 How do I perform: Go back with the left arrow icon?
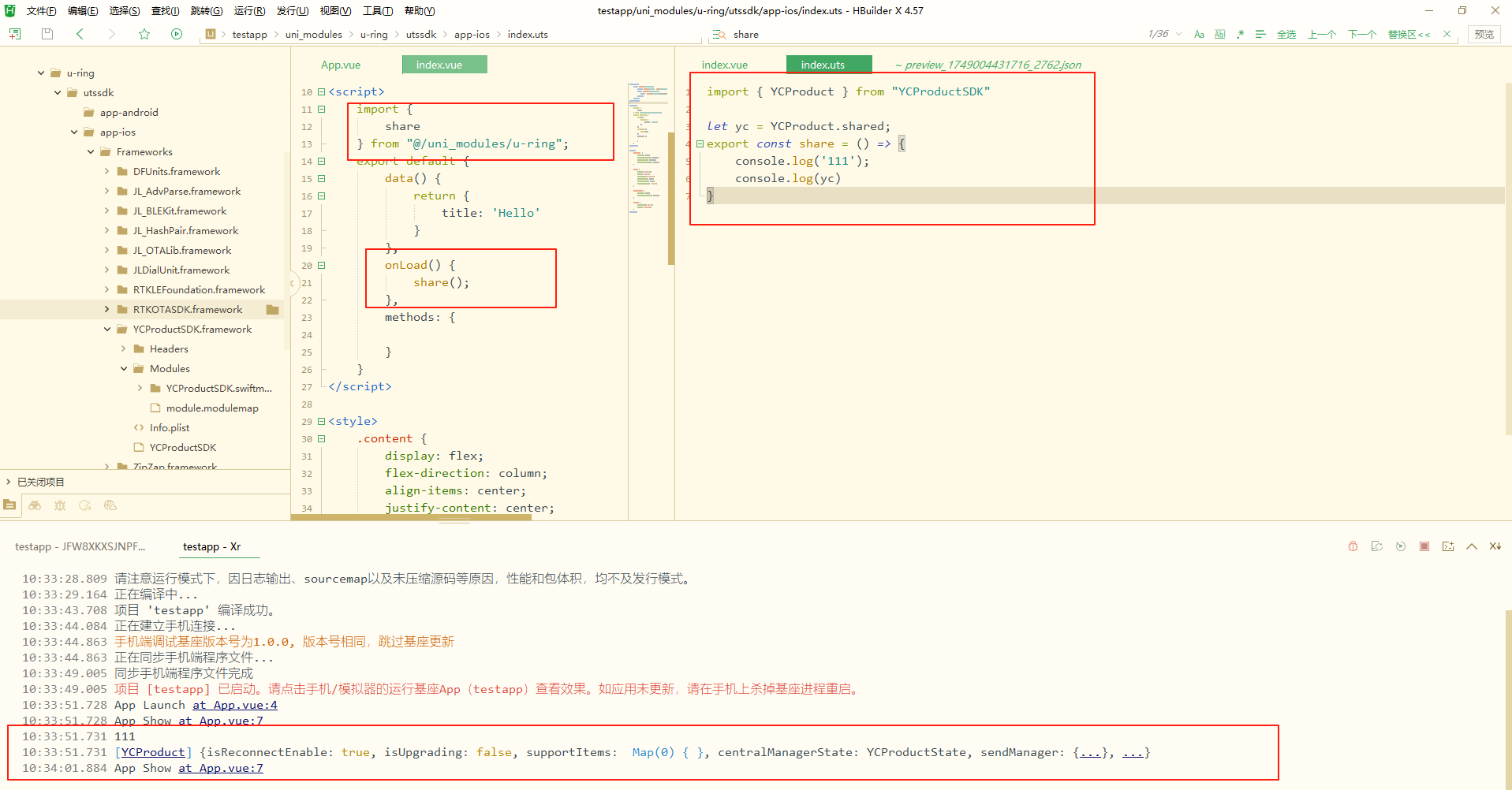click(x=80, y=34)
